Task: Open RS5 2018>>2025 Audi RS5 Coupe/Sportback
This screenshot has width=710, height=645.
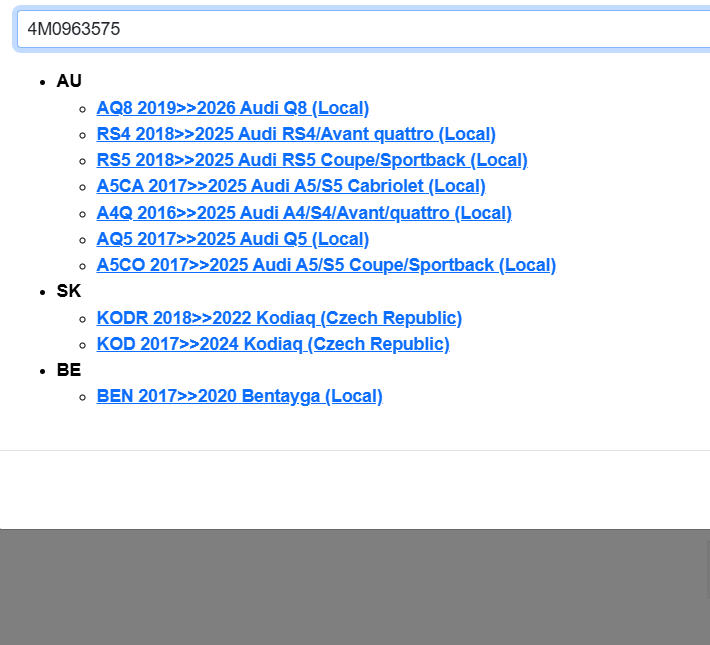Action: pos(311,160)
